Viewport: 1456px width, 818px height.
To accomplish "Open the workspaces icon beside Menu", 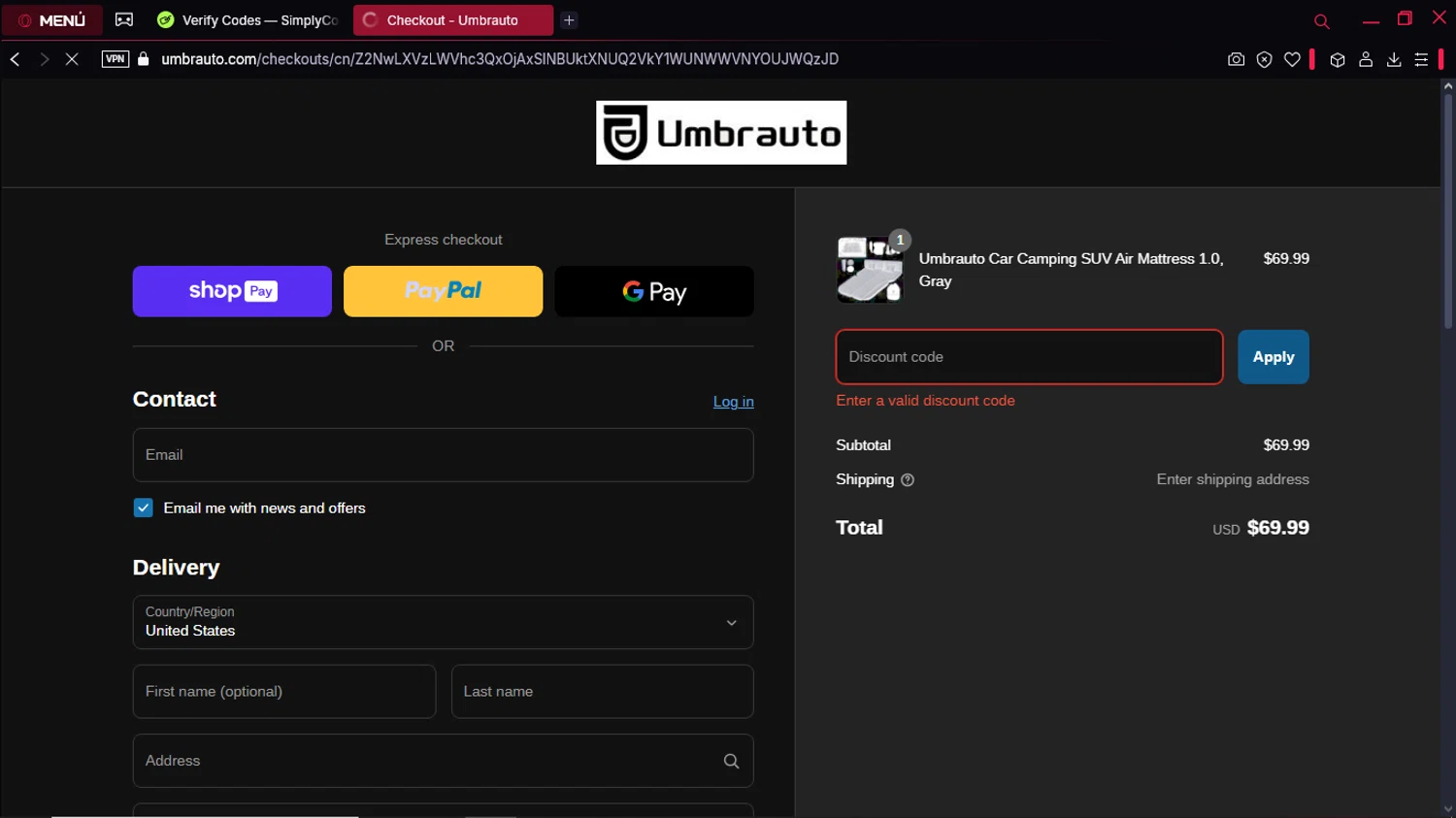I will click(x=124, y=19).
